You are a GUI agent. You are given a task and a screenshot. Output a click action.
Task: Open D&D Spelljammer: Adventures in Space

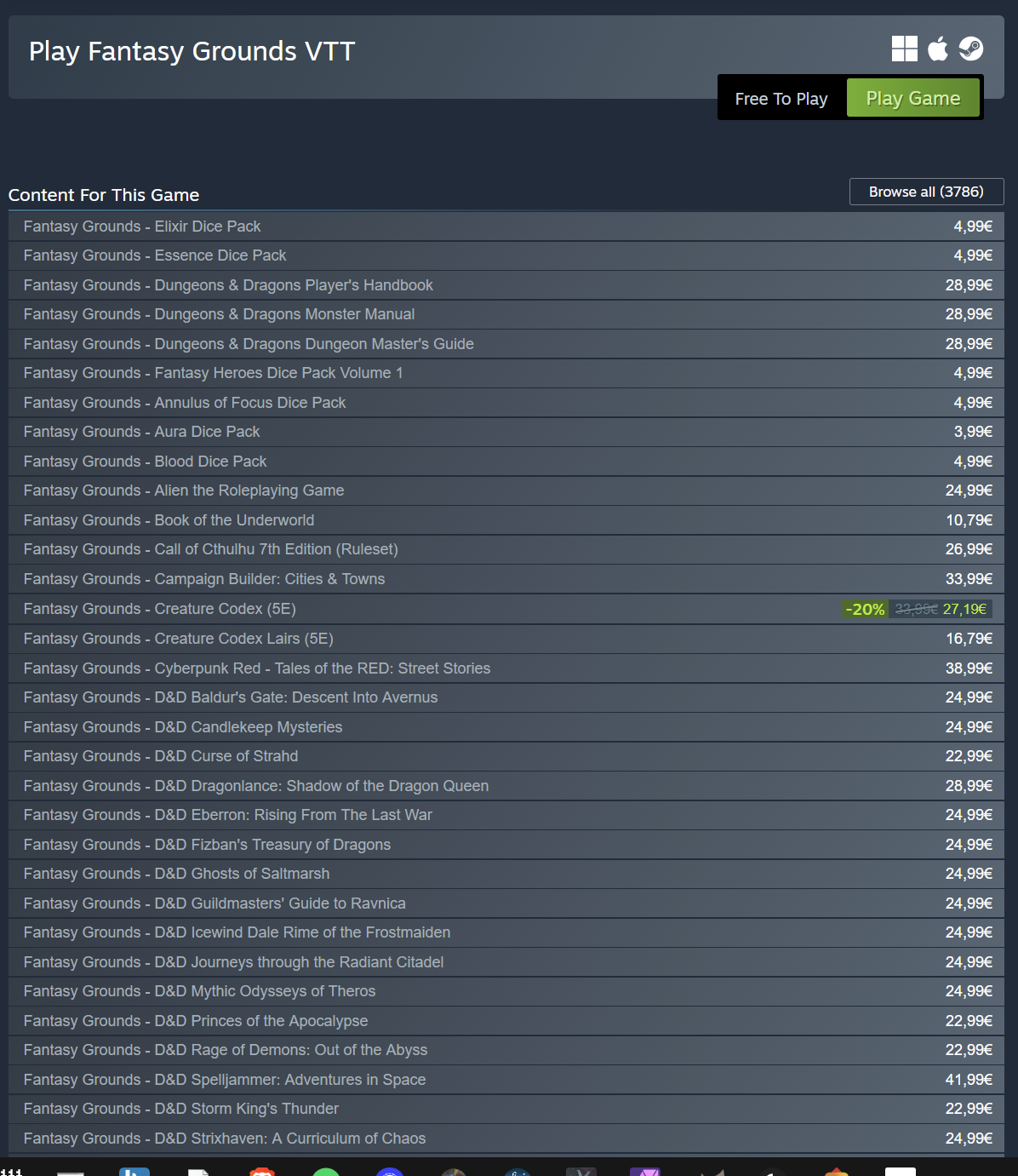pyautogui.click(x=506, y=1080)
